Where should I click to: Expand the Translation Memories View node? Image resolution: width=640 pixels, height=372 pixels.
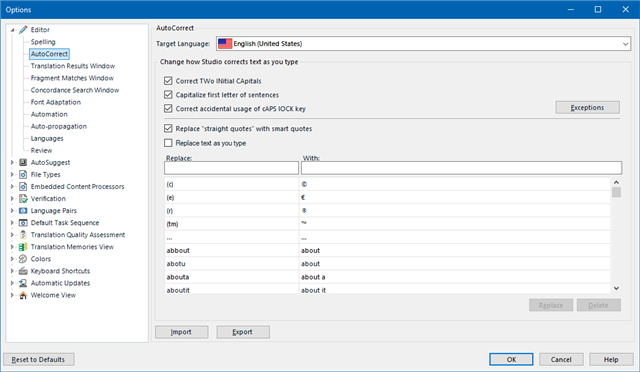point(12,247)
